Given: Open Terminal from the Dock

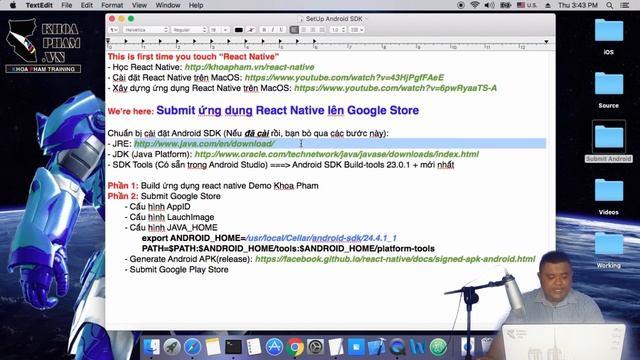Looking at the screenshot, I should 233,347.
